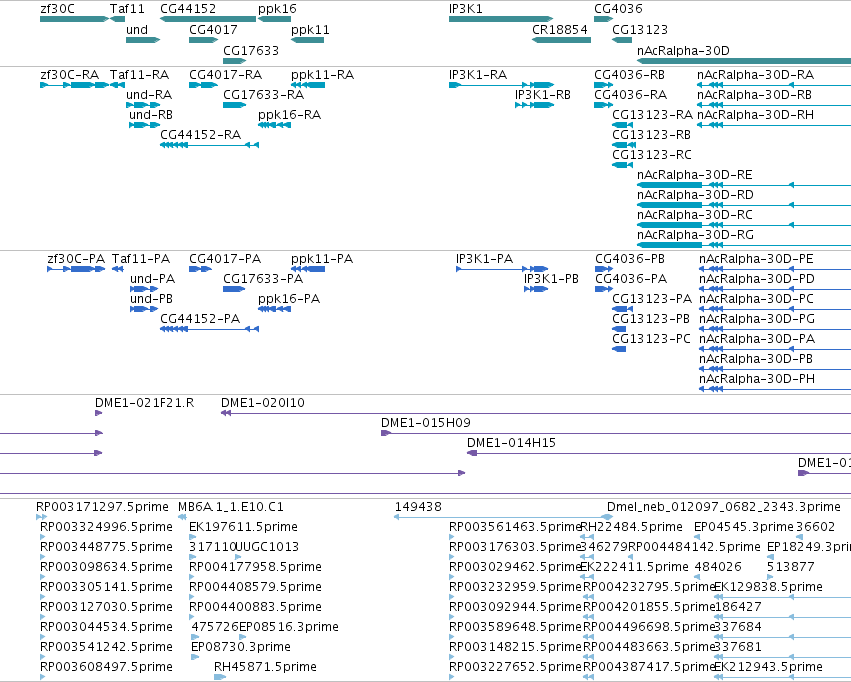This screenshot has width=851, height=682.
Task: Select the ppk11 gene feature
Action: [308, 40]
